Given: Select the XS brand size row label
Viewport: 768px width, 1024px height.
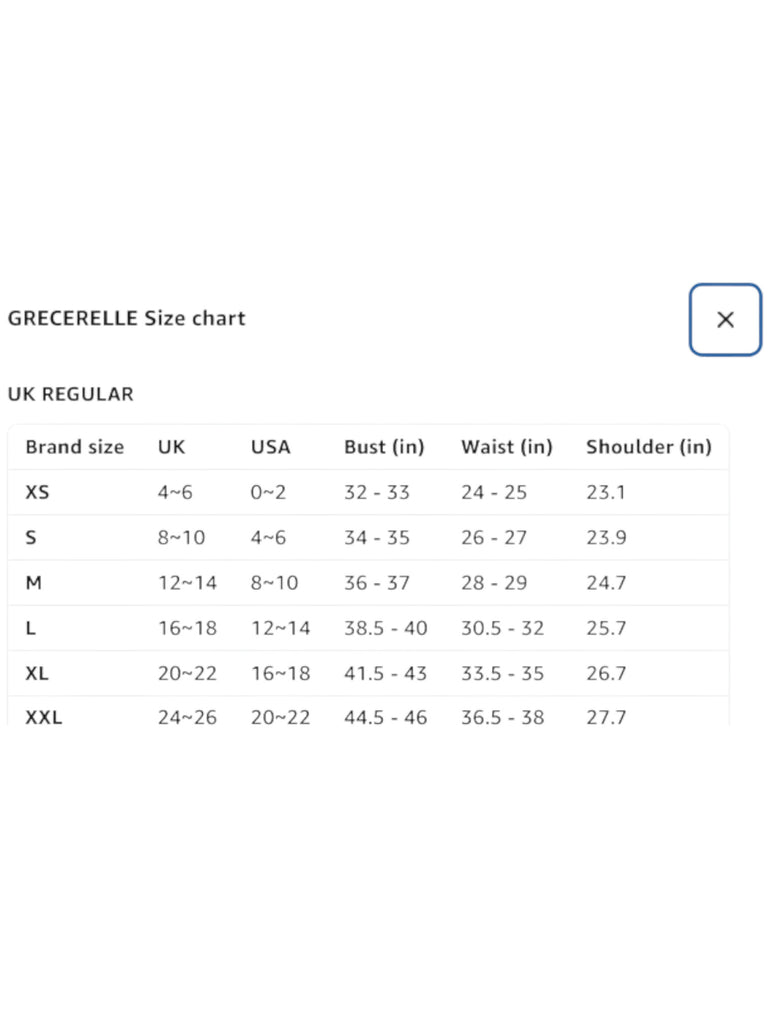Looking at the screenshot, I should coord(37,492).
